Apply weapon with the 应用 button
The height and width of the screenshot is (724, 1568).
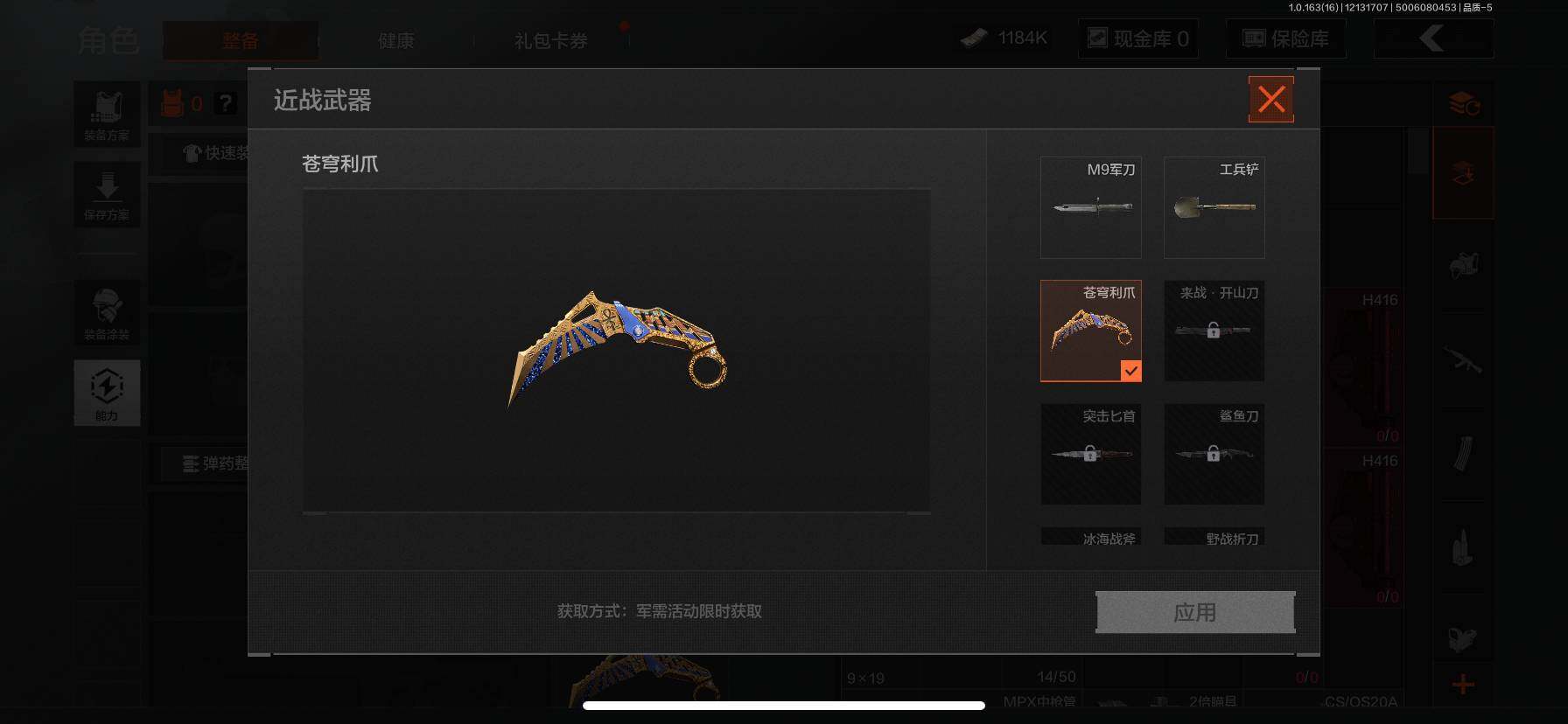1195,612
